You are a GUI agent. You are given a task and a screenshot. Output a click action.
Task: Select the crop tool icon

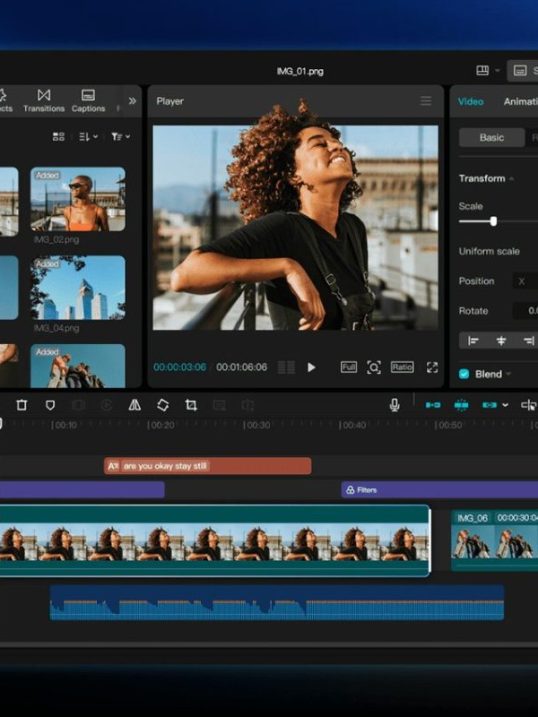click(x=191, y=405)
